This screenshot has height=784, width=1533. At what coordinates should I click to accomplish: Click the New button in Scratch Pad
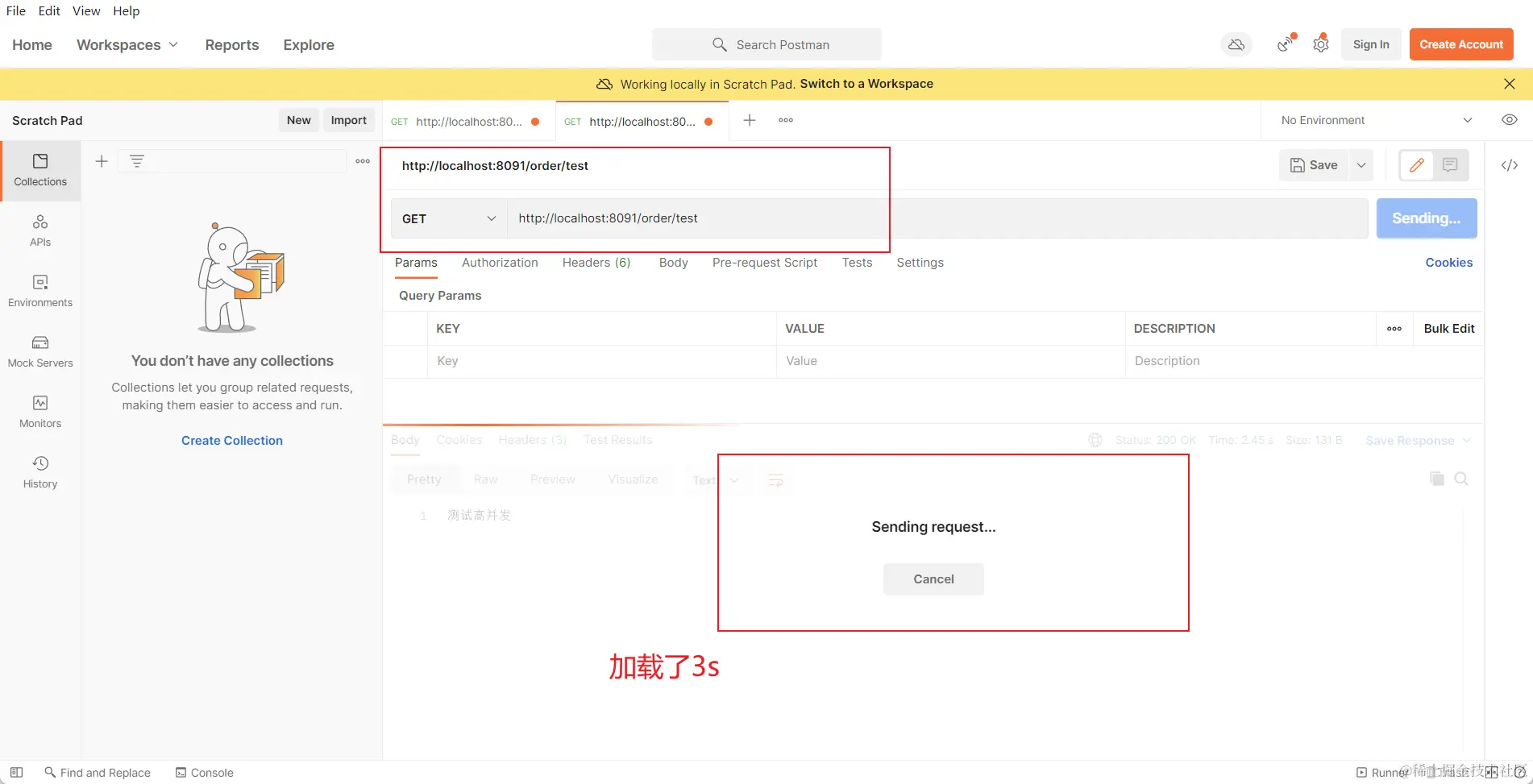pyautogui.click(x=299, y=120)
